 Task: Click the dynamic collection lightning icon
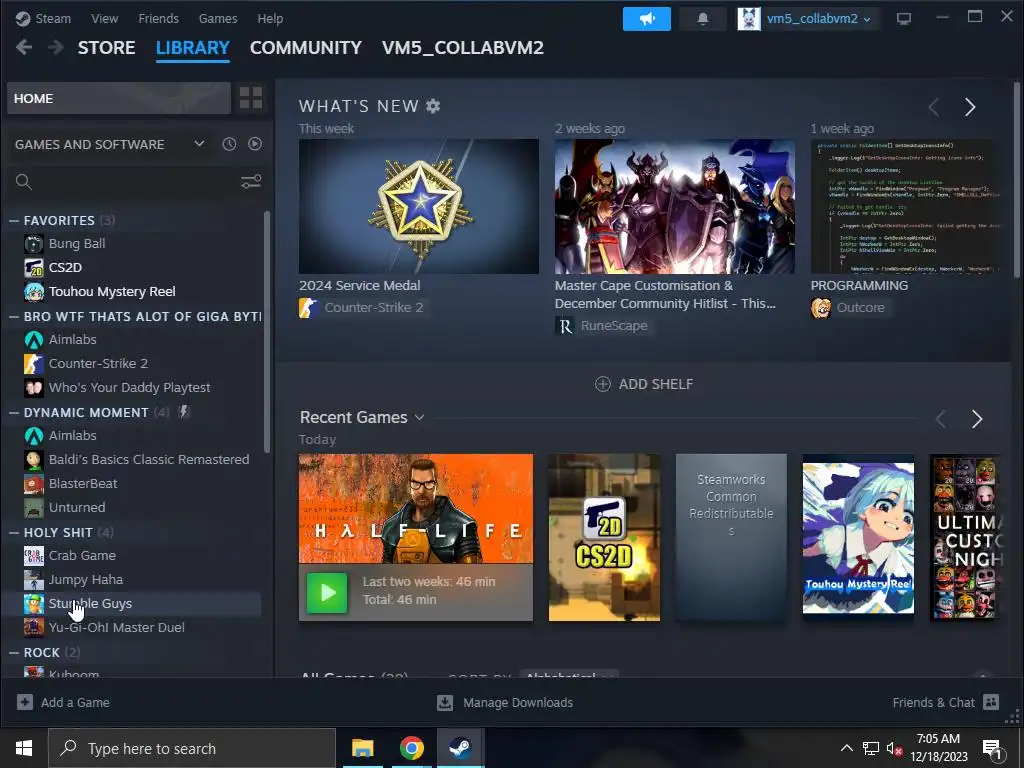pyautogui.click(x=184, y=412)
